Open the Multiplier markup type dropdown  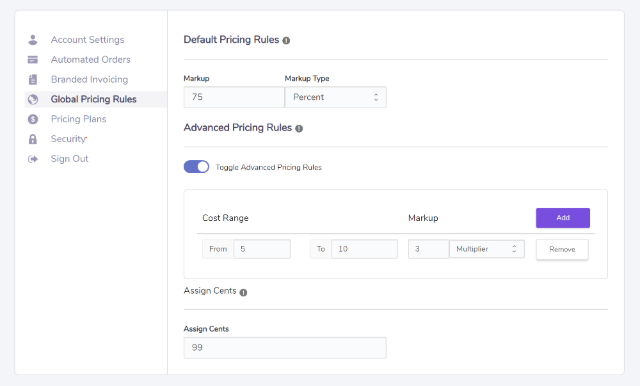487,249
